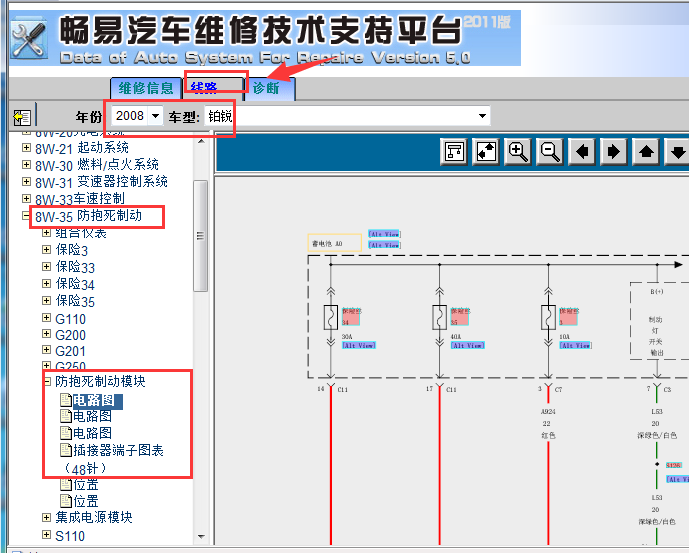689x553 pixels.
Task: Select the 防抱死制动模块 label
Action: point(100,381)
